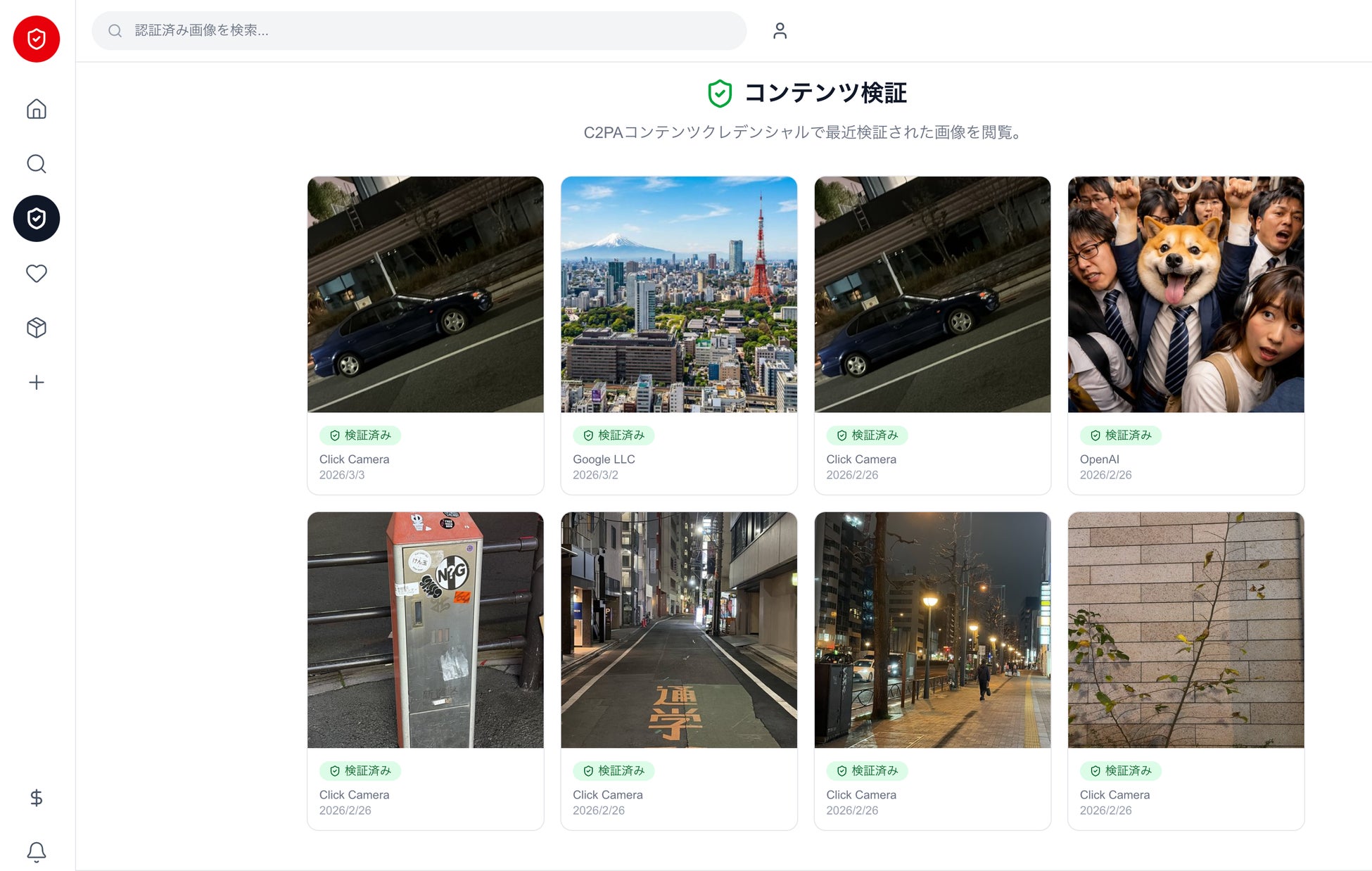Open the lamp-lit night sidewalk photo

(x=932, y=630)
